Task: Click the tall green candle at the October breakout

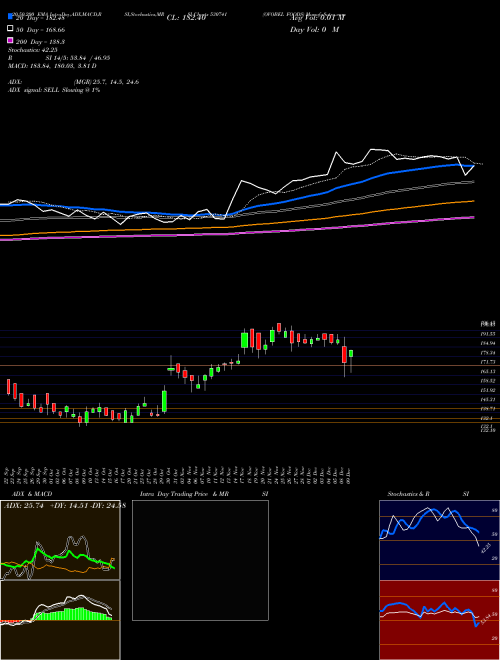Action: [164, 401]
